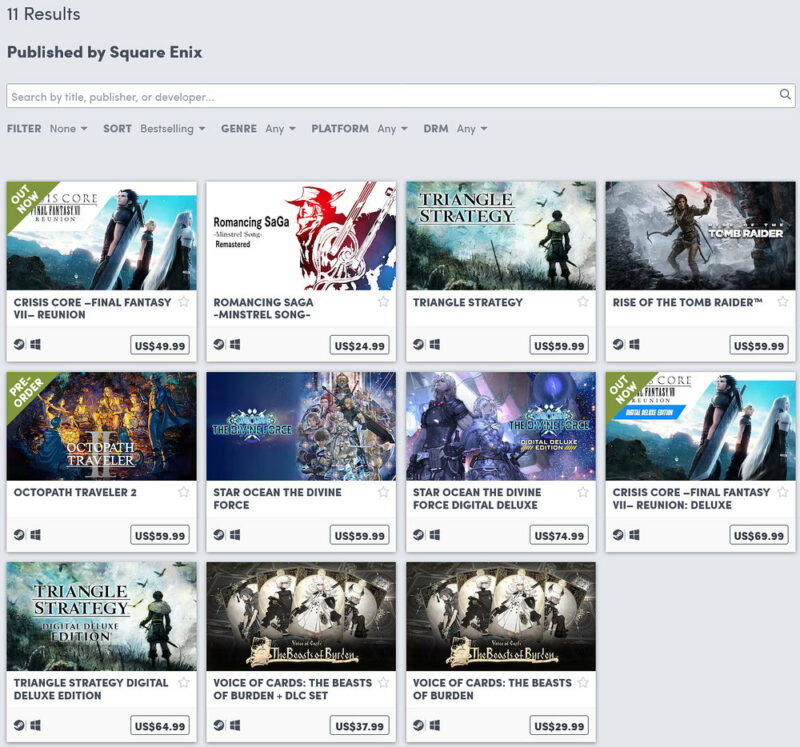This screenshot has width=800, height=747.
Task: Toggle wishlist star for Rise of the Tomb Raider
Action: [783, 302]
